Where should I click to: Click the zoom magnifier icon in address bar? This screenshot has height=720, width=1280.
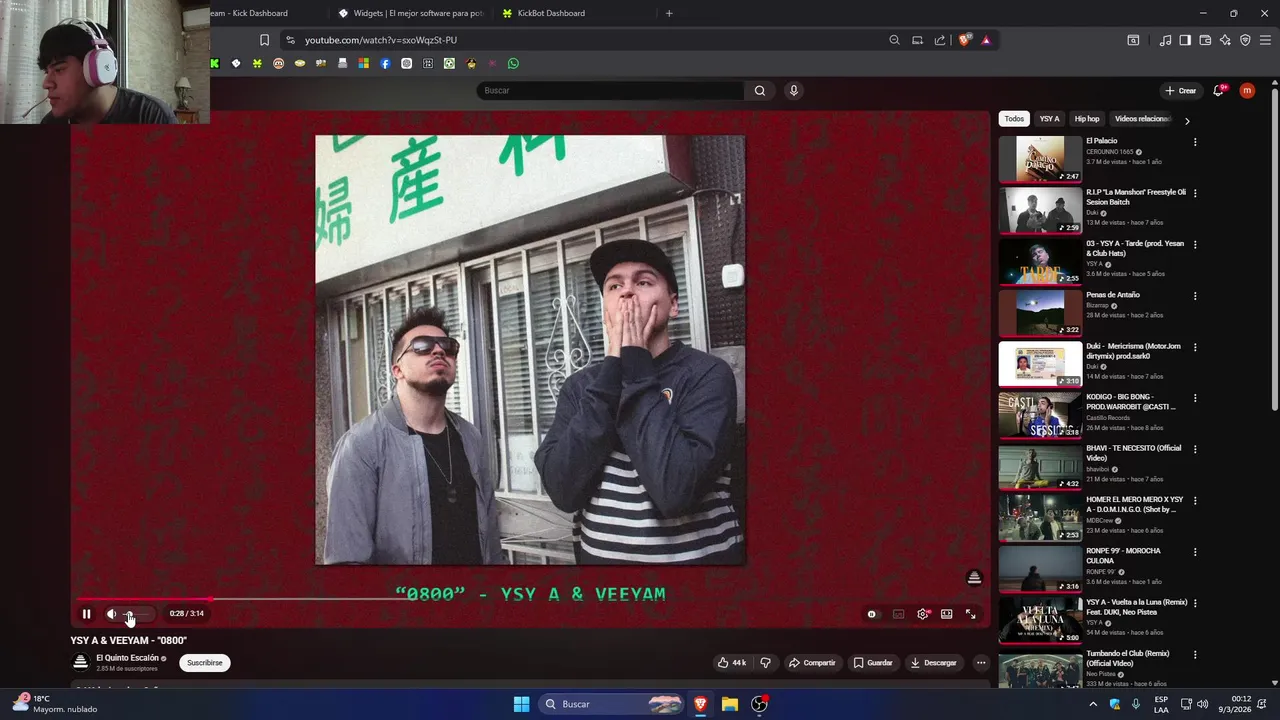894,40
